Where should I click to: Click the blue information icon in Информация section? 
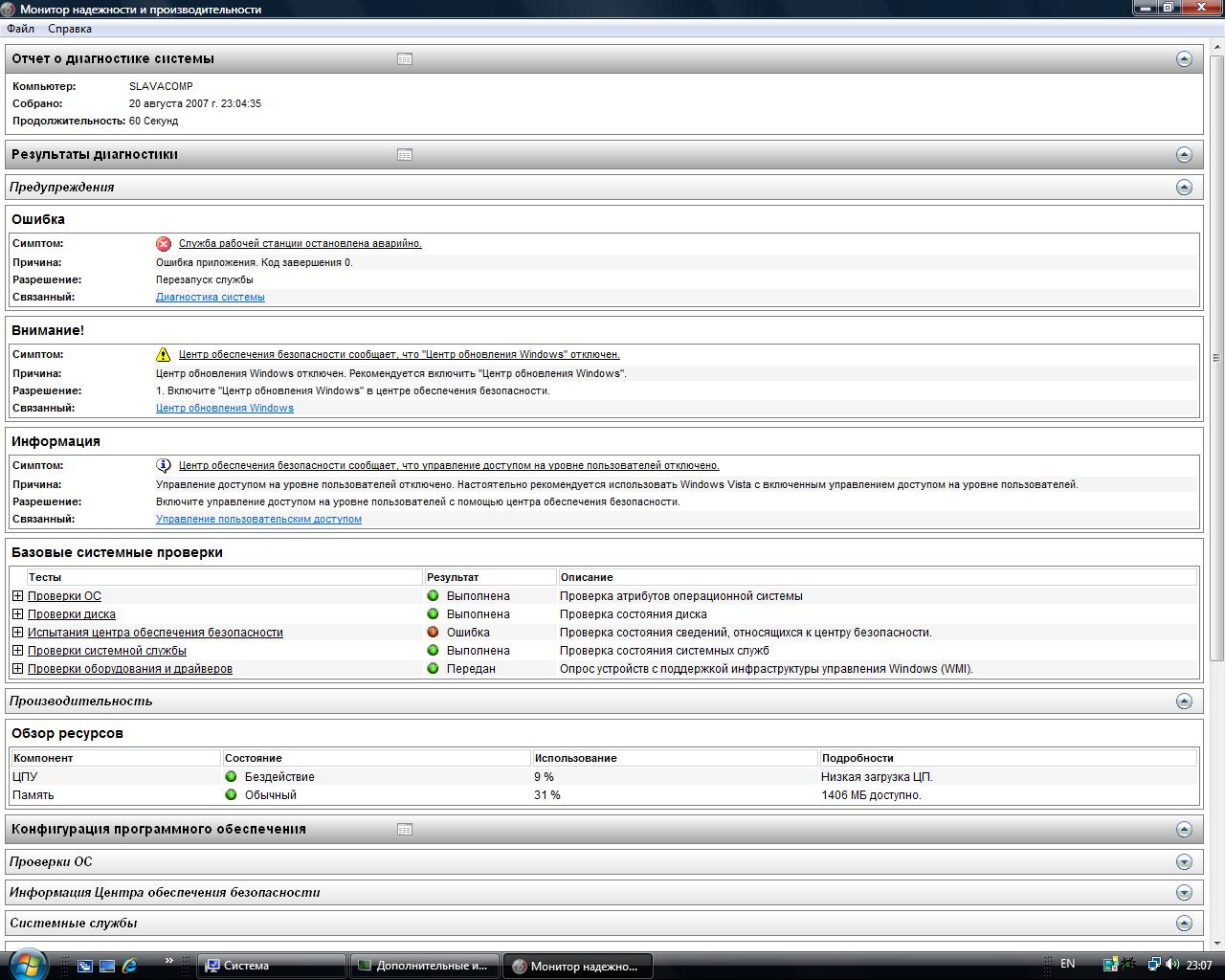point(164,466)
